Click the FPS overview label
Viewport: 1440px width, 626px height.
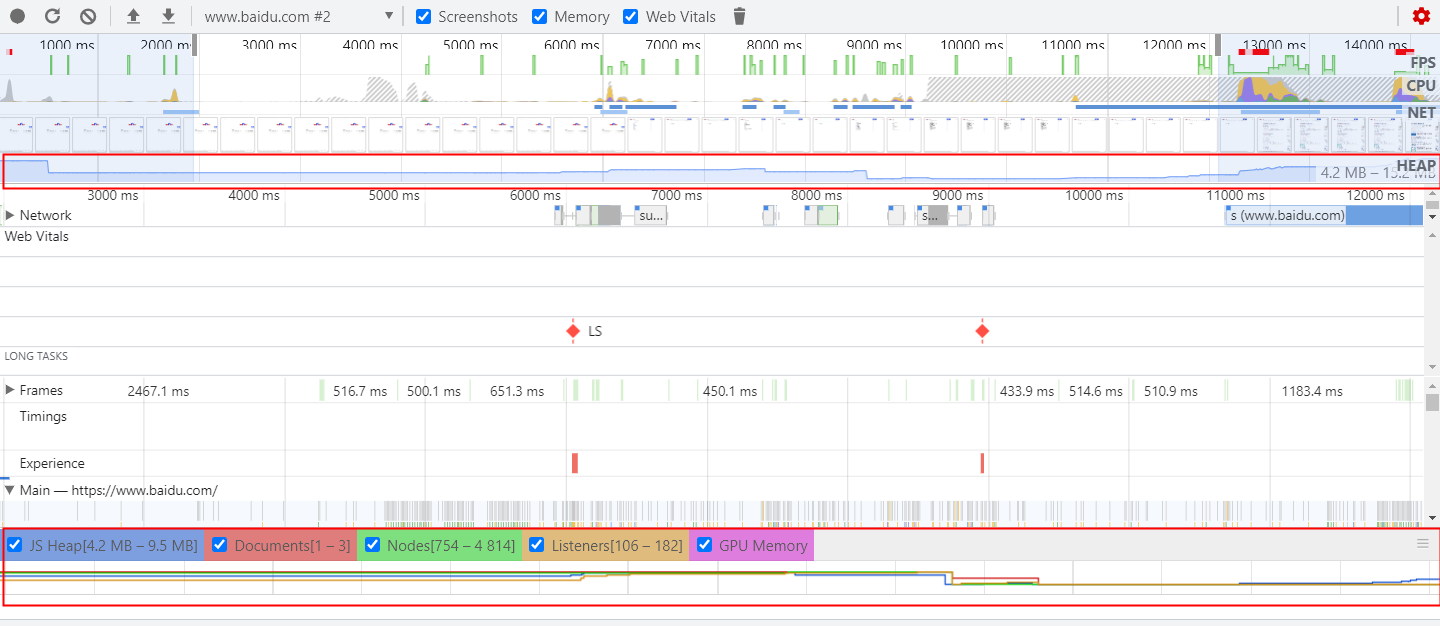(x=1422, y=63)
